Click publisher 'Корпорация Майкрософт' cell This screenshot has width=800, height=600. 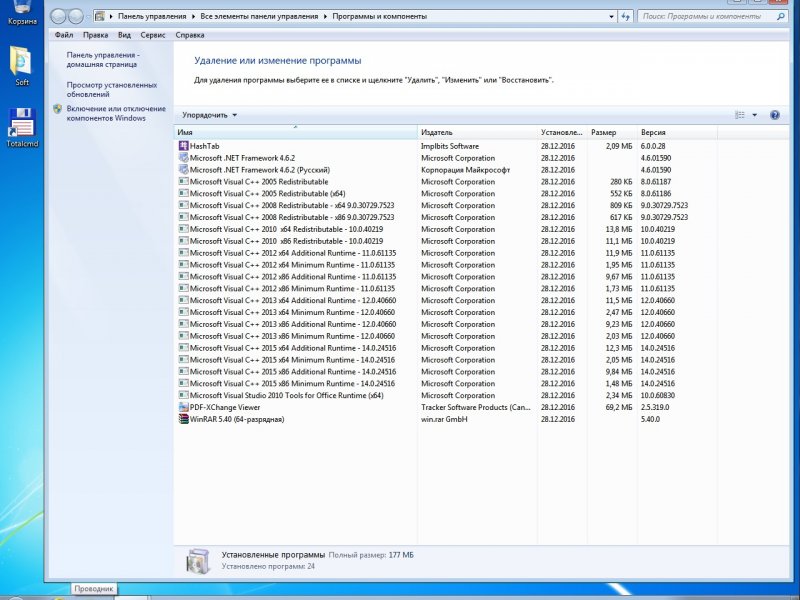pyautogui.click(x=465, y=170)
